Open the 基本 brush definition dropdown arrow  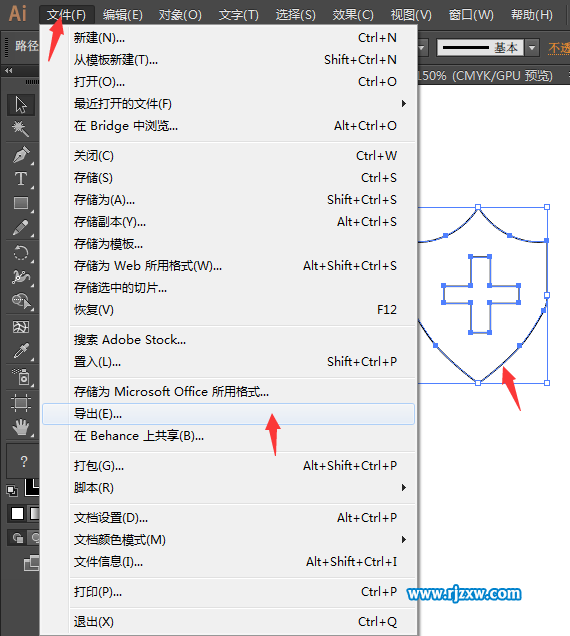(532, 47)
